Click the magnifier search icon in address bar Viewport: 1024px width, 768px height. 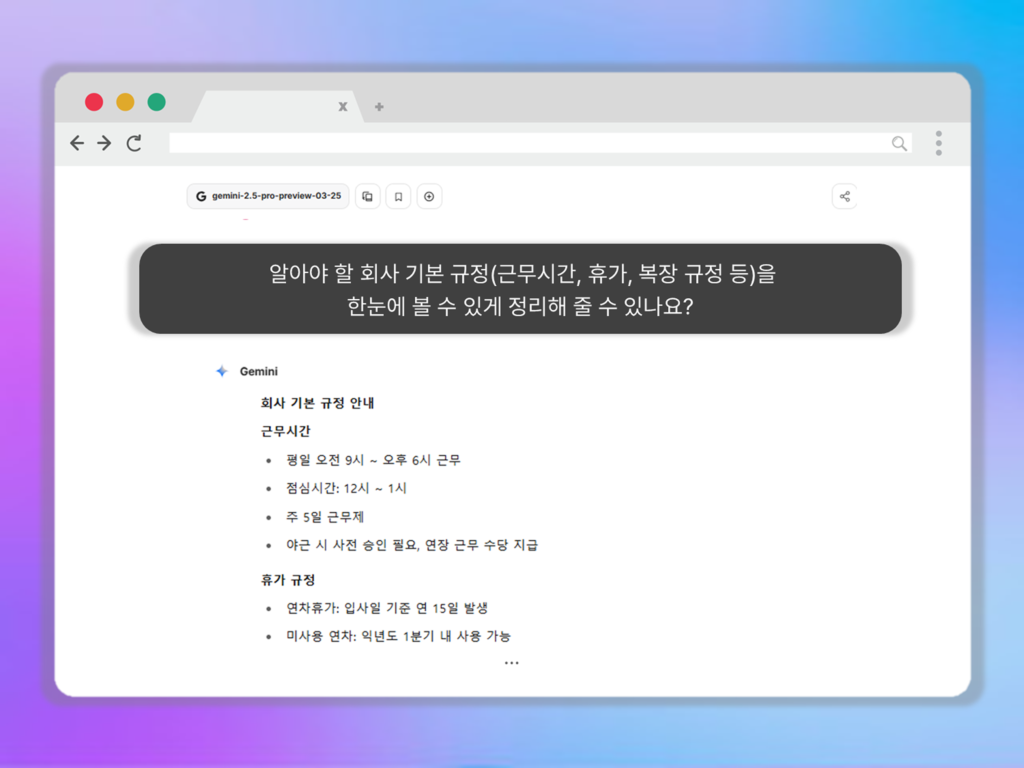899,143
